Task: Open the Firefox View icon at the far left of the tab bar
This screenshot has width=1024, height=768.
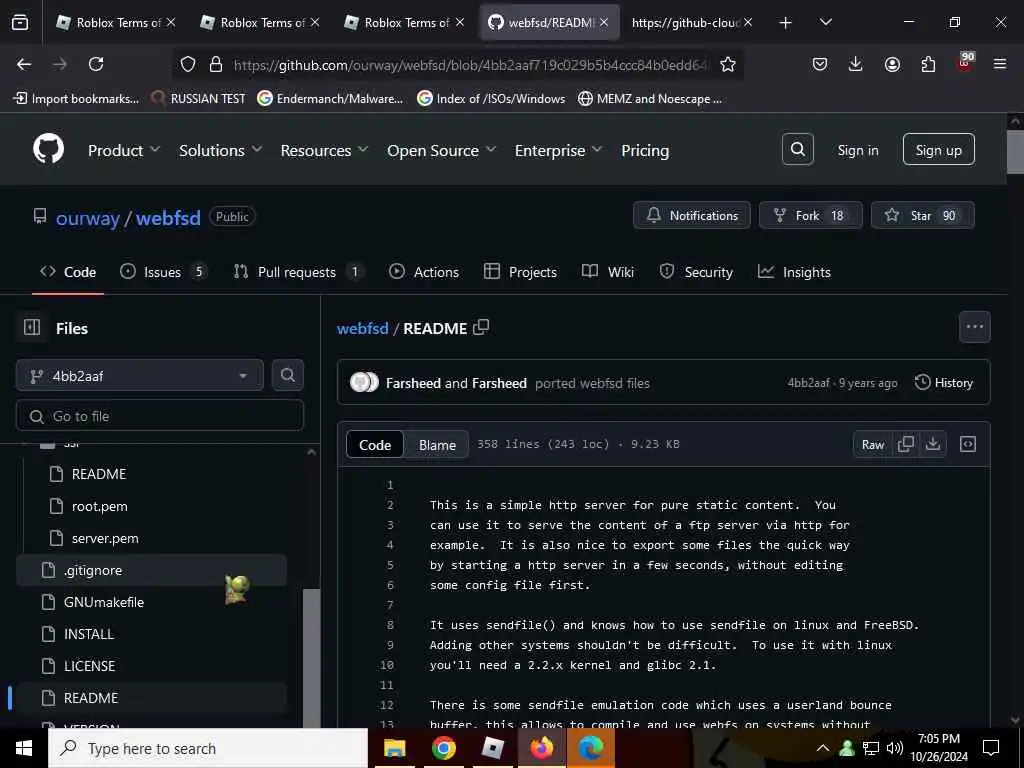Action: tap(20, 23)
